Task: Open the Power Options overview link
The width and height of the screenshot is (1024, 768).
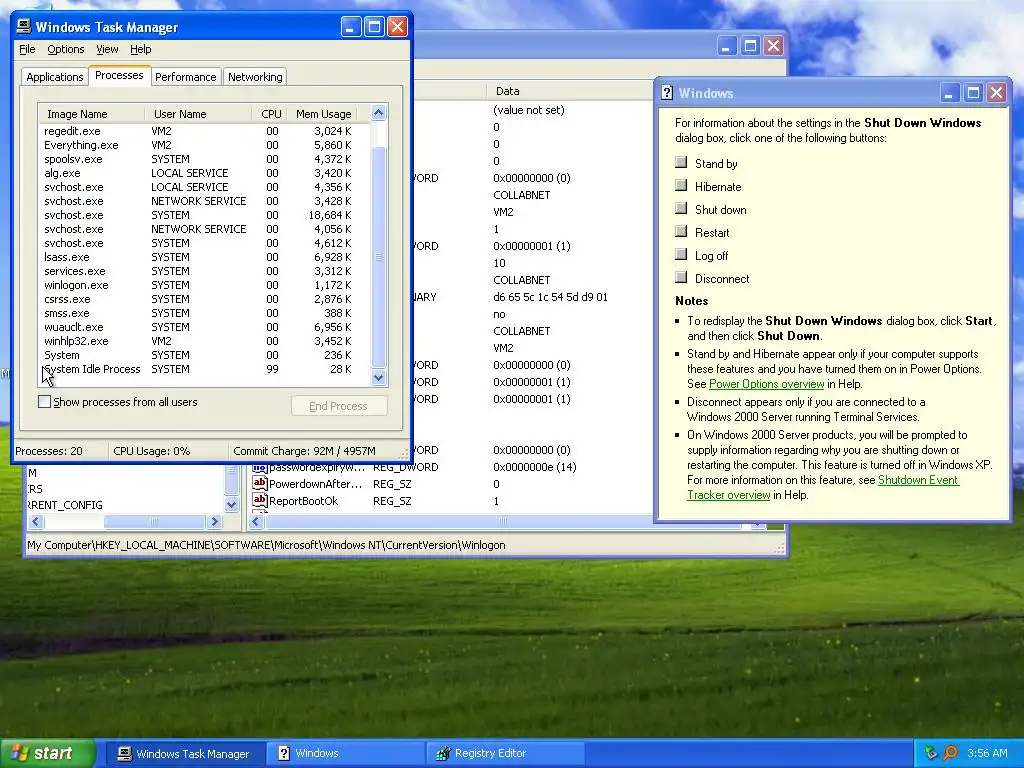Action: [767, 384]
